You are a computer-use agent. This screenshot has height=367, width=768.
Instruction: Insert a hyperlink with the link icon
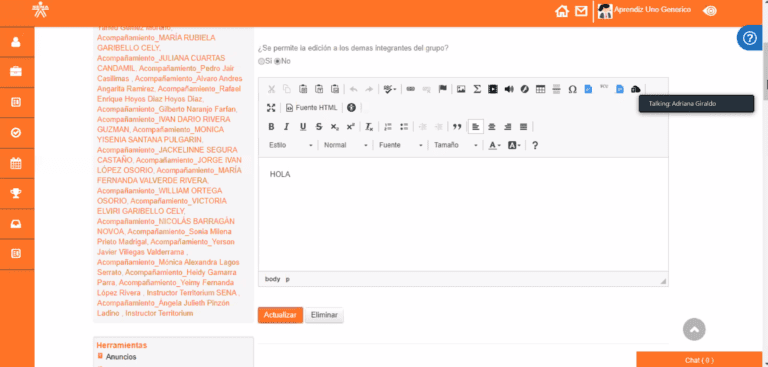pyautogui.click(x=410, y=89)
